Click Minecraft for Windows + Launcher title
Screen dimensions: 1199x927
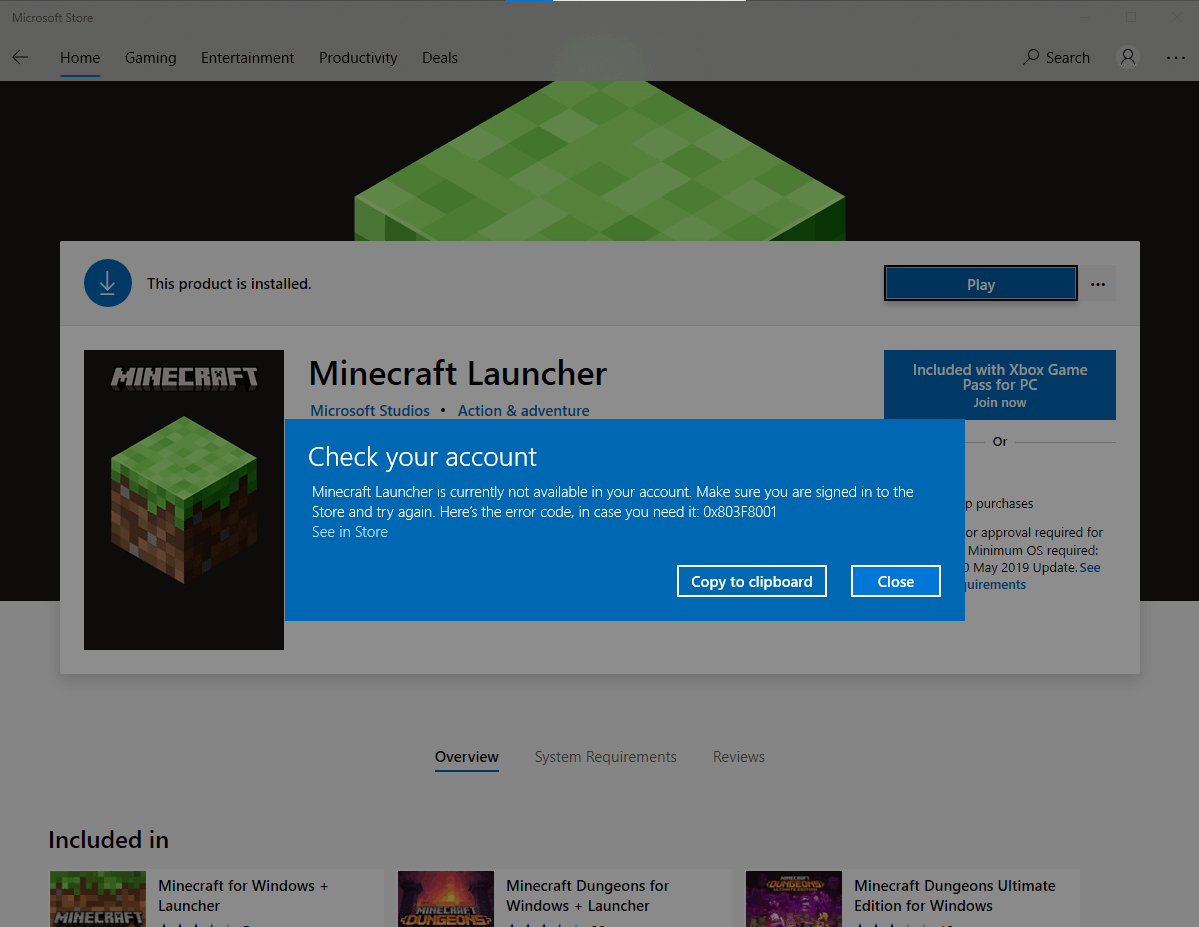pos(243,896)
